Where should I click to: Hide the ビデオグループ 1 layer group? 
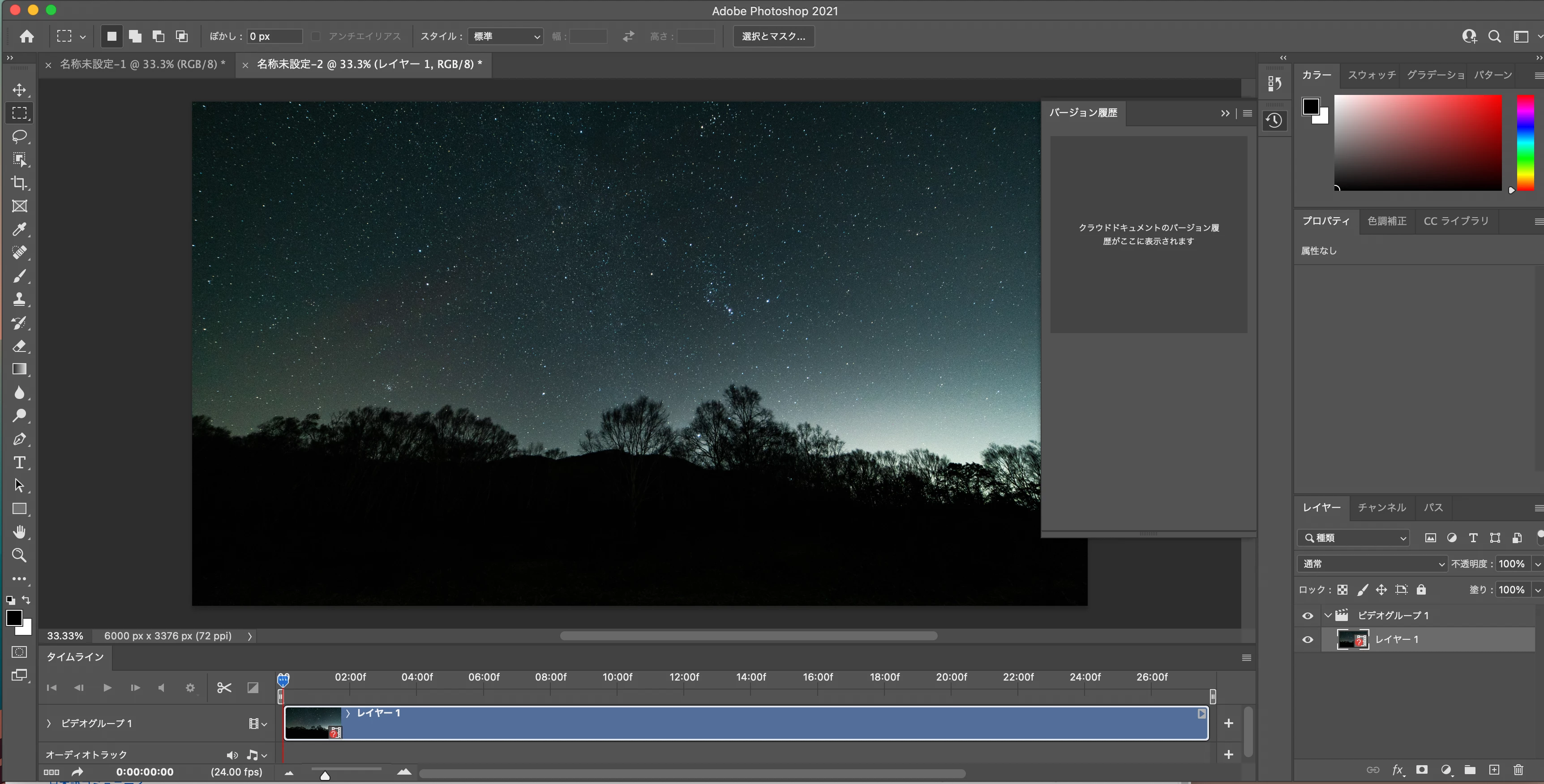tap(1308, 616)
